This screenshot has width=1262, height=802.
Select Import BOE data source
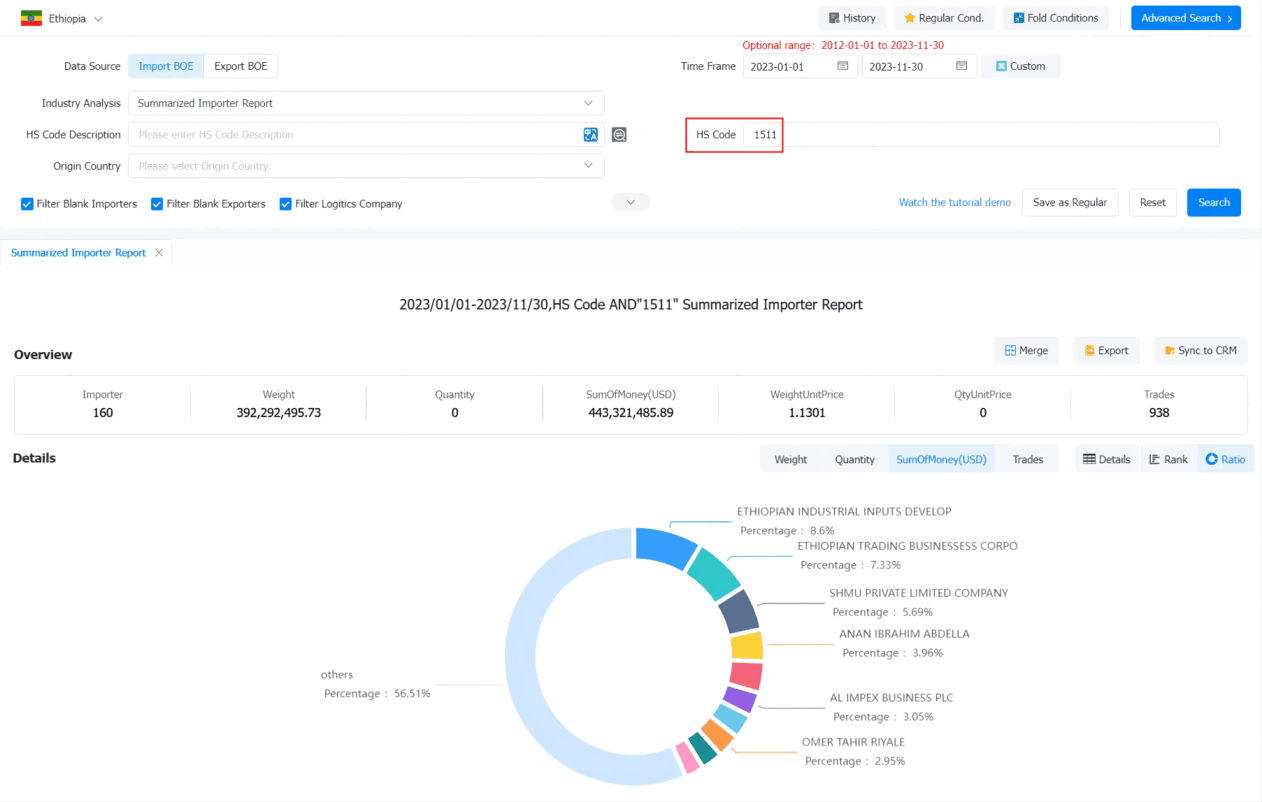click(x=166, y=66)
